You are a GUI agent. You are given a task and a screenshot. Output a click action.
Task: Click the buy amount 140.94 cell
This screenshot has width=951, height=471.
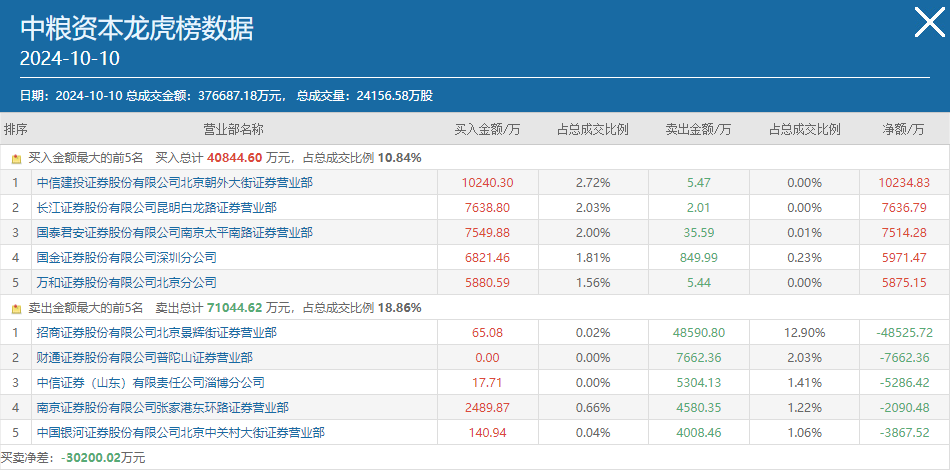(x=488, y=433)
